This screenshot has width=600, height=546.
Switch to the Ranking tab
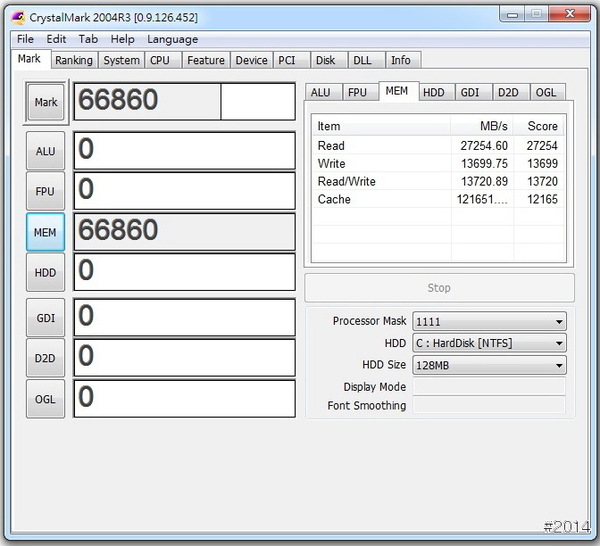pos(74,60)
